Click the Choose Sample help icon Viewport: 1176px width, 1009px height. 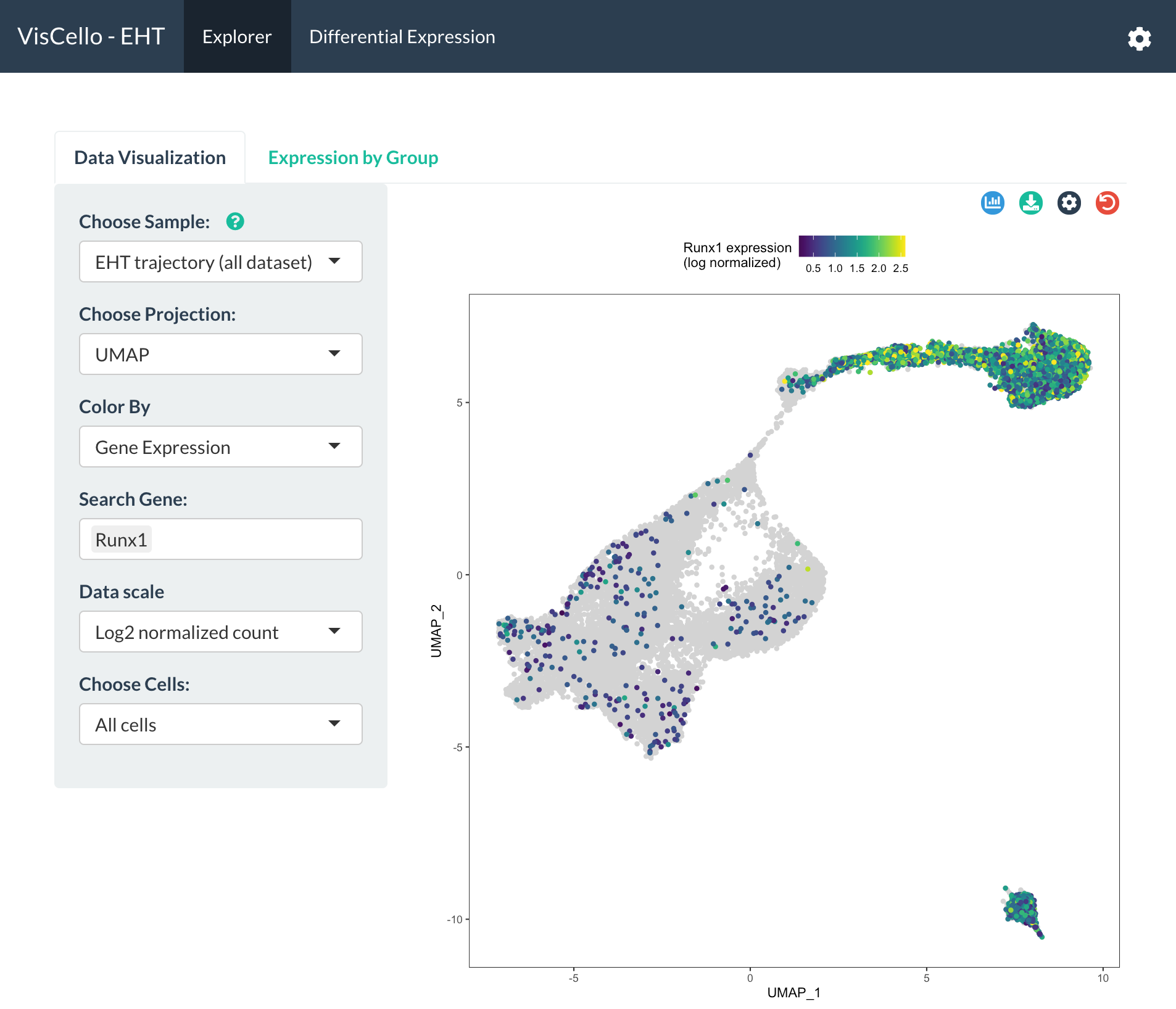click(235, 221)
